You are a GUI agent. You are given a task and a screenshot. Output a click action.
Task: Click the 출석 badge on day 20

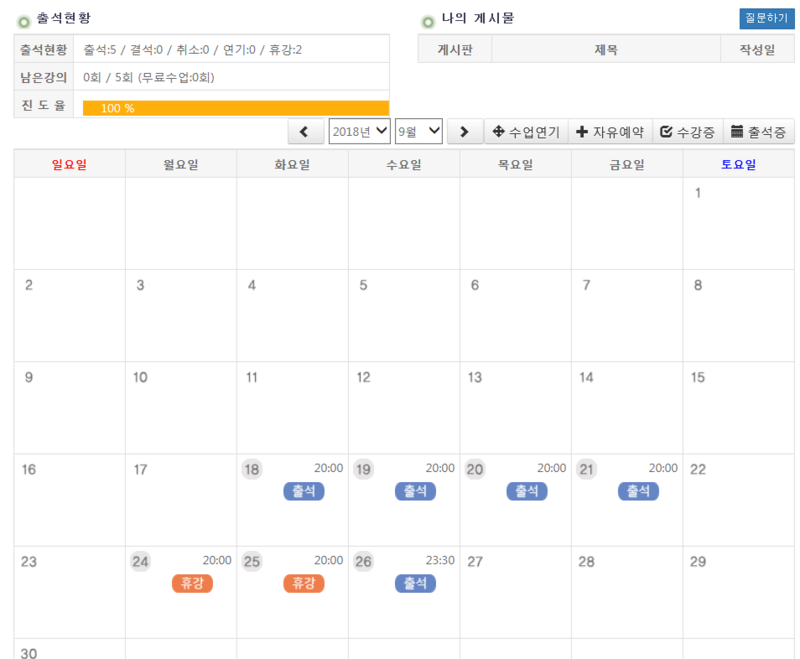pos(527,491)
